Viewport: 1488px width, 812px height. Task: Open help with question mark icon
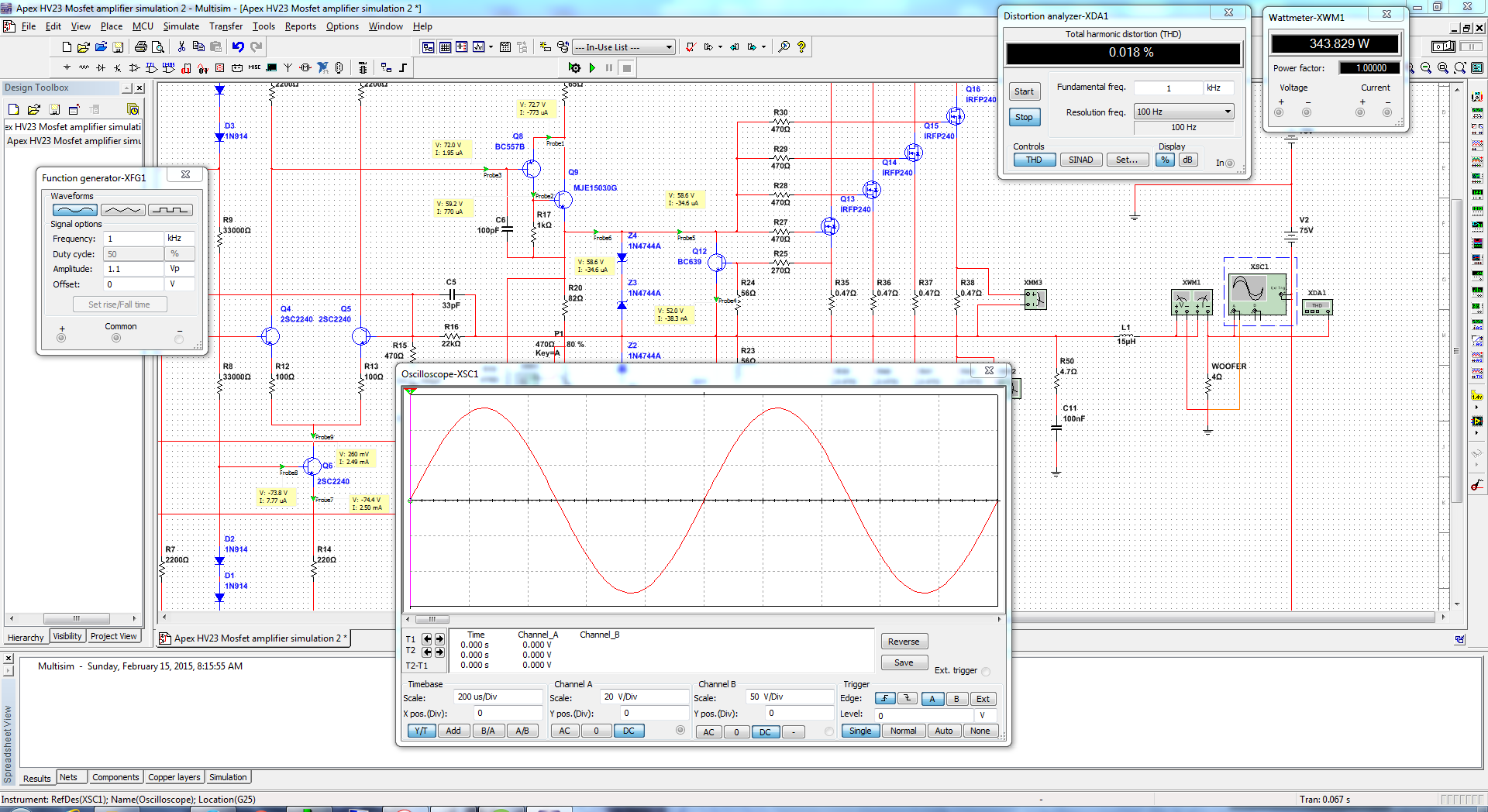coord(801,46)
